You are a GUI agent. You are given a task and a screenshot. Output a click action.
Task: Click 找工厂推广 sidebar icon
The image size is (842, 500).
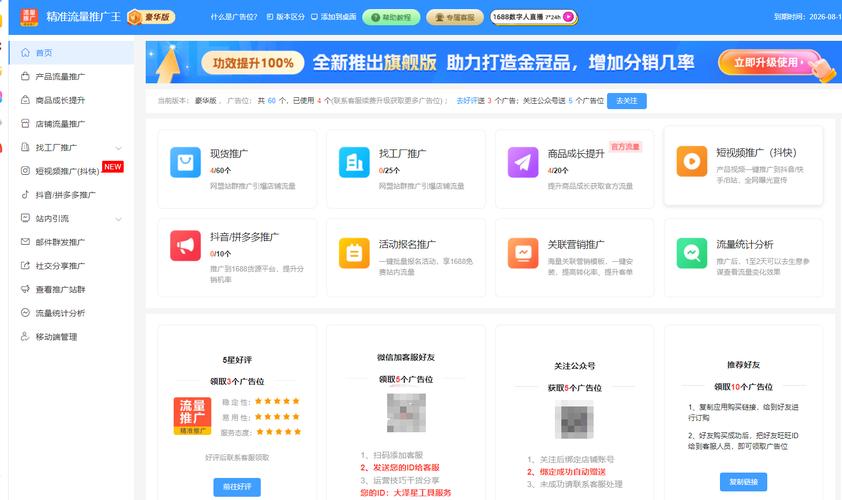[25, 147]
